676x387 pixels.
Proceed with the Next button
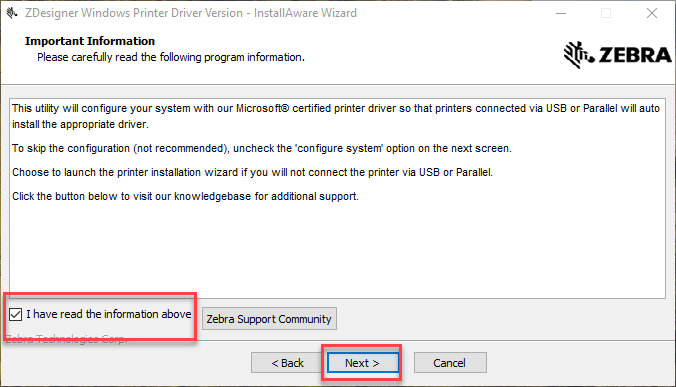tap(362, 363)
